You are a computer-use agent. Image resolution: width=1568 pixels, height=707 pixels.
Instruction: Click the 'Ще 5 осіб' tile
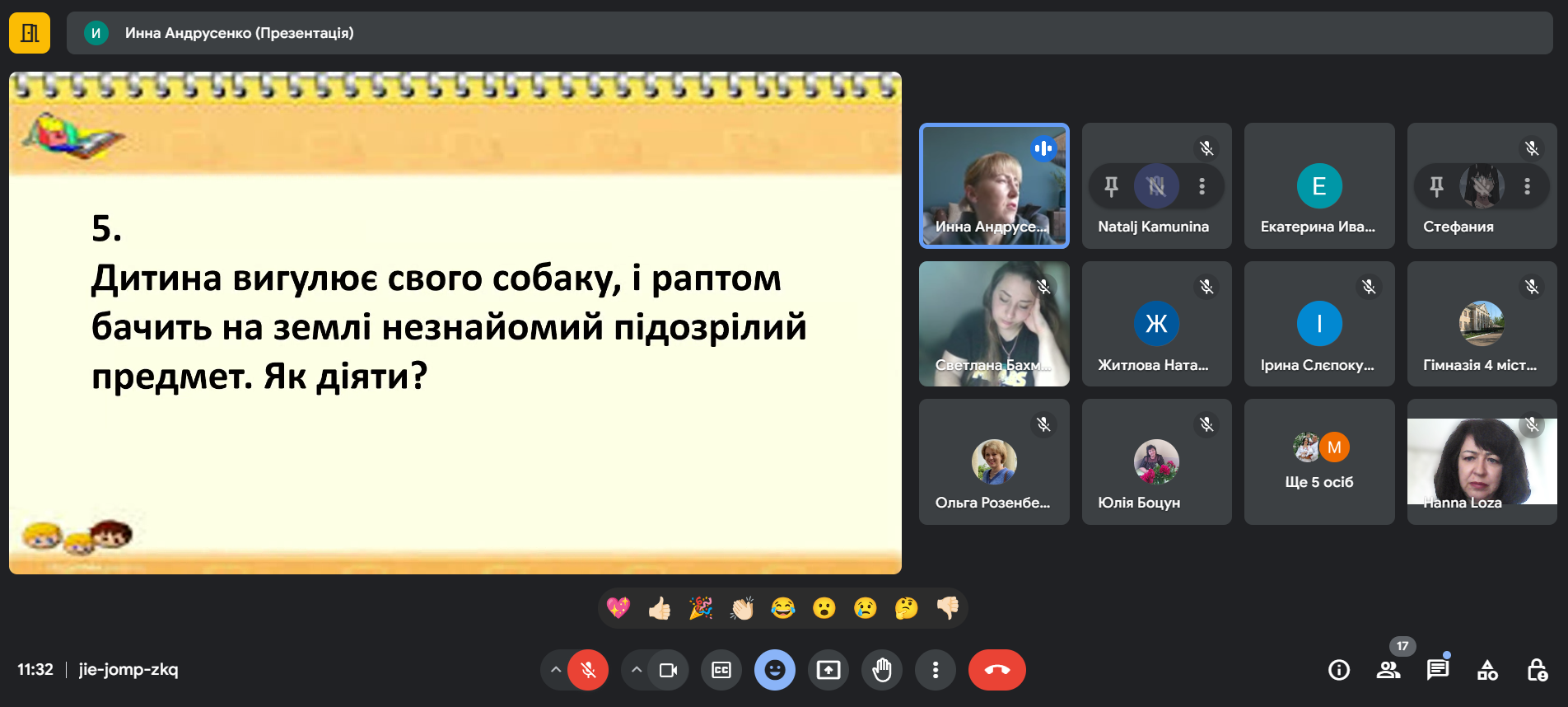click(x=1318, y=461)
